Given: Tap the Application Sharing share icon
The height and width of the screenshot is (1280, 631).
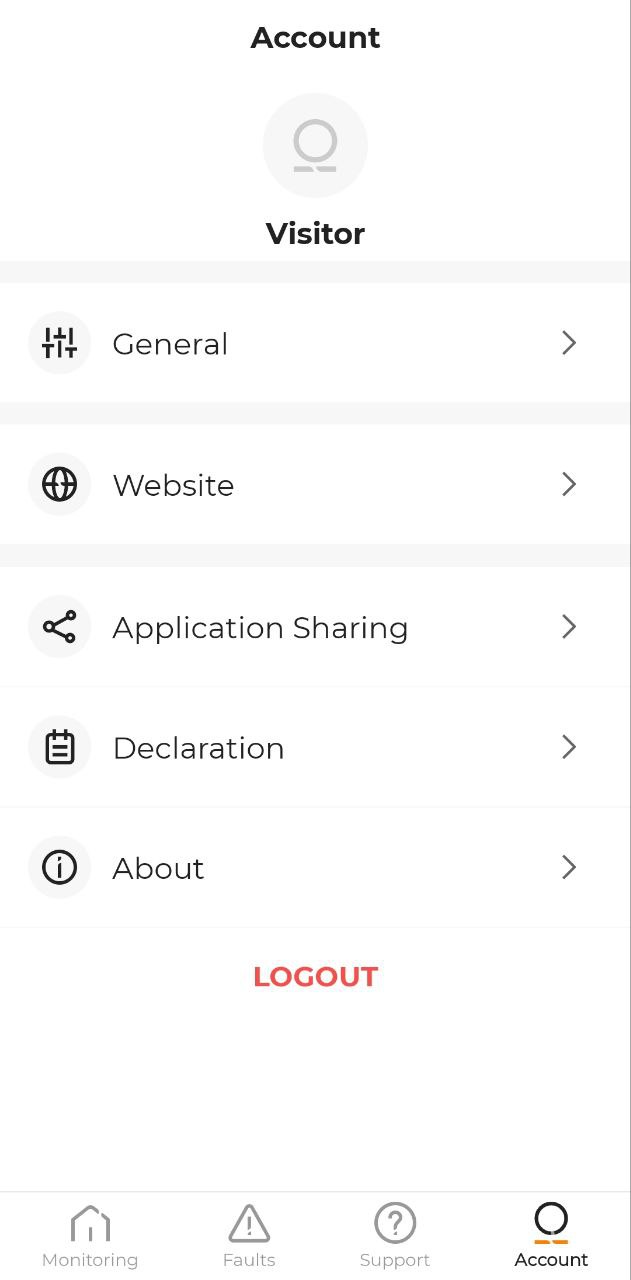Looking at the screenshot, I should (x=59, y=627).
